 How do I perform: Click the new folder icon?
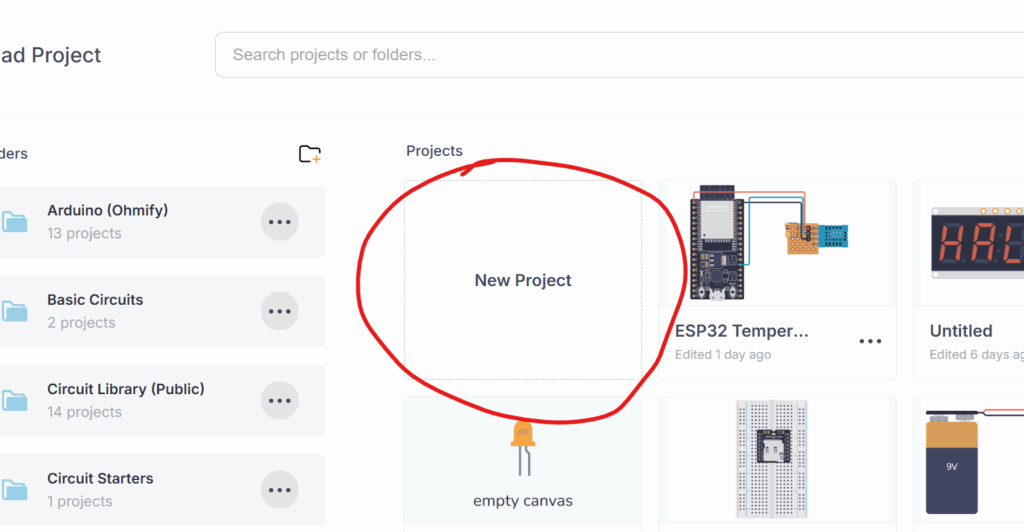coord(310,154)
